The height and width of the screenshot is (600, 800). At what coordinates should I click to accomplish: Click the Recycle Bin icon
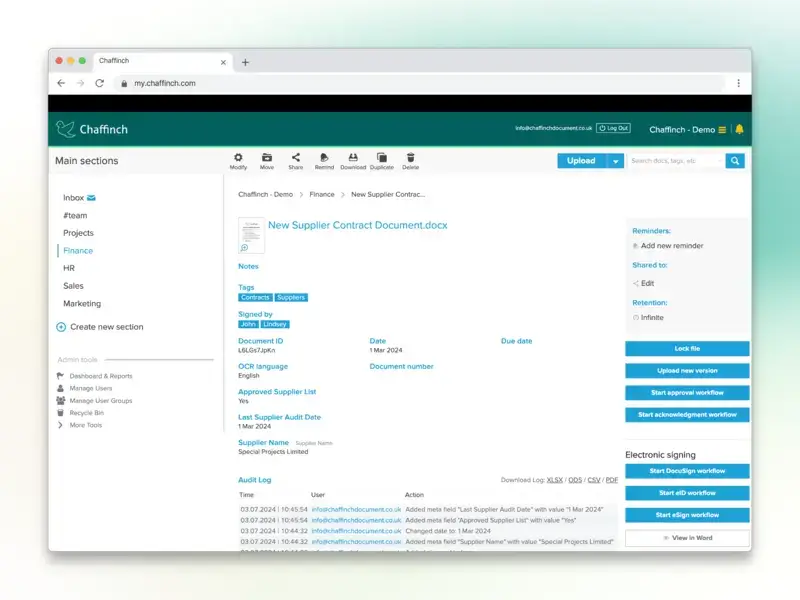click(60, 413)
